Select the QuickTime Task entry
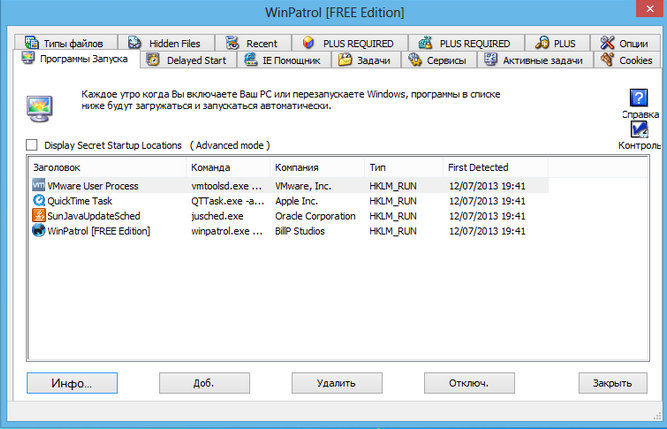This screenshot has height=429, width=667. [x=289, y=201]
